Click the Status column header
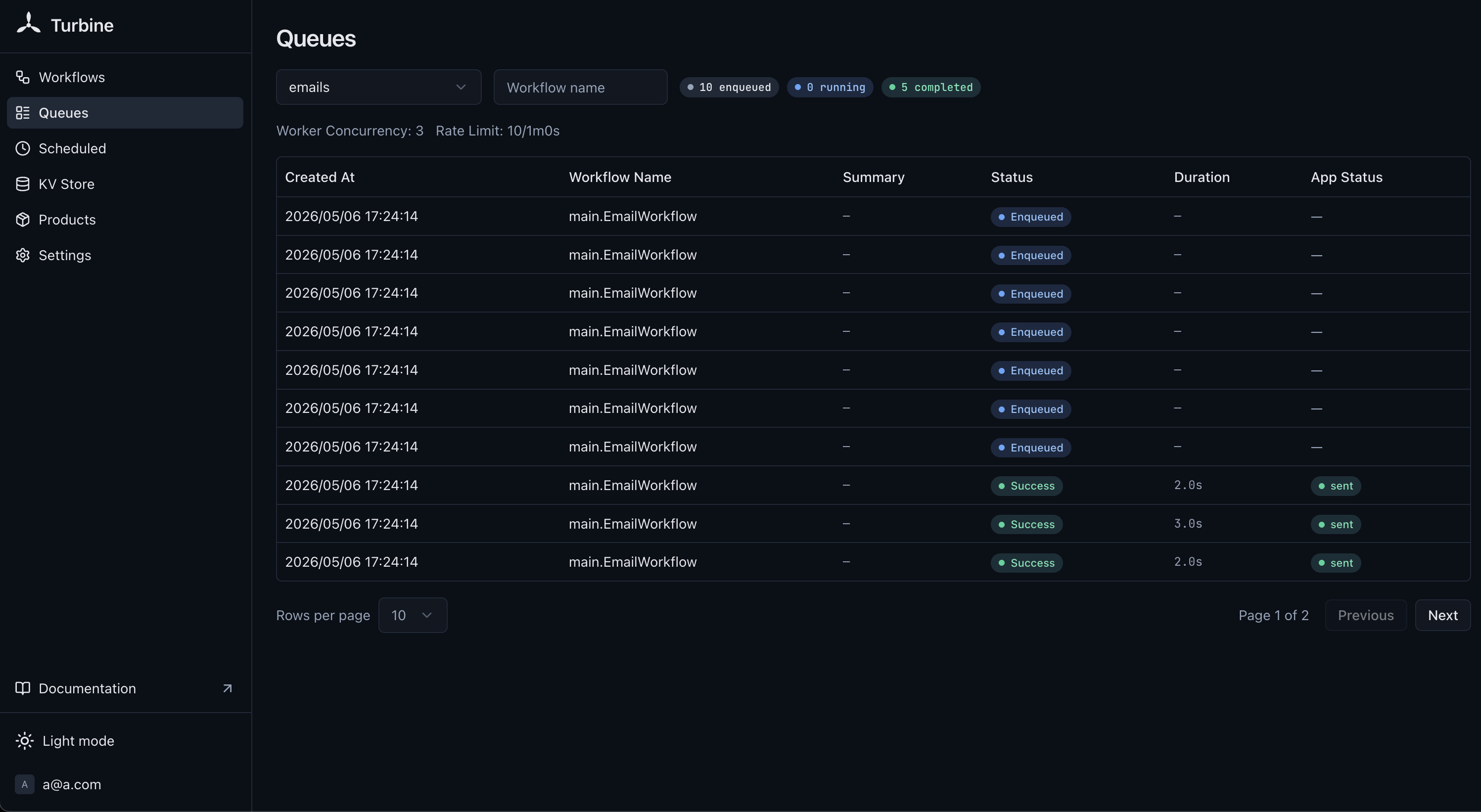The height and width of the screenshot is (812, 1481). pyautogui.click(x=1011, y=178)
